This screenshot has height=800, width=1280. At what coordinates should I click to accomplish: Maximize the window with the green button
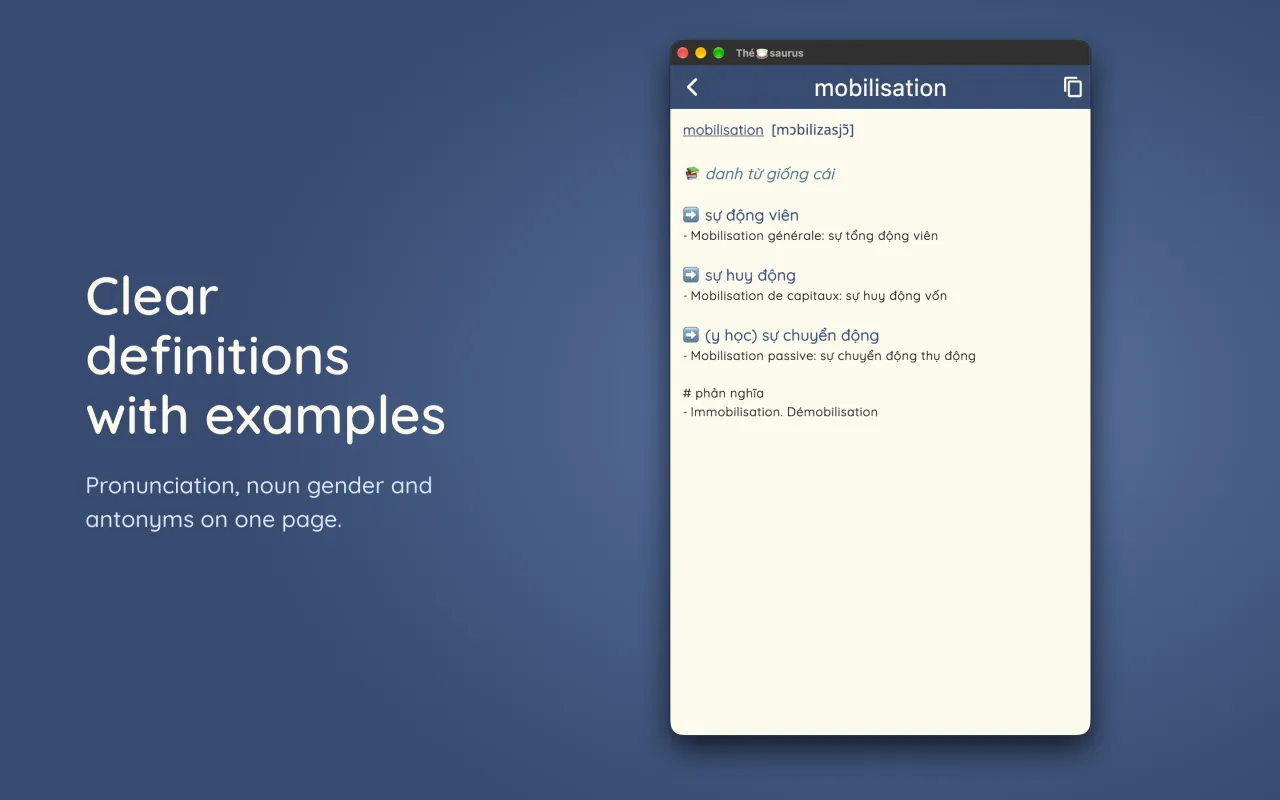(718, 53)
